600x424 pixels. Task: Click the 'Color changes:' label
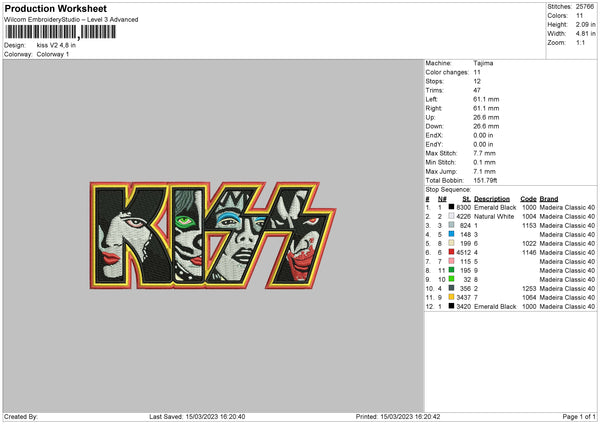click(x=447, y=72)
